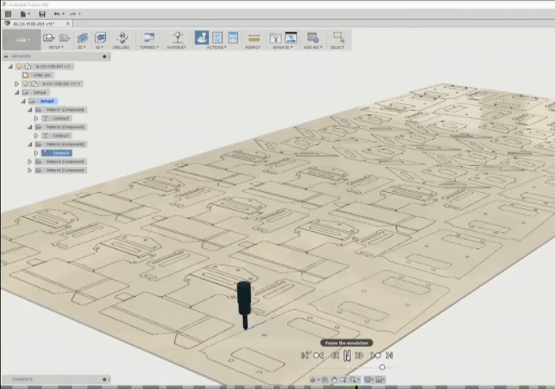Expand the Contour2 operation node
The image size is (555, 389).
tap(36, 119)
